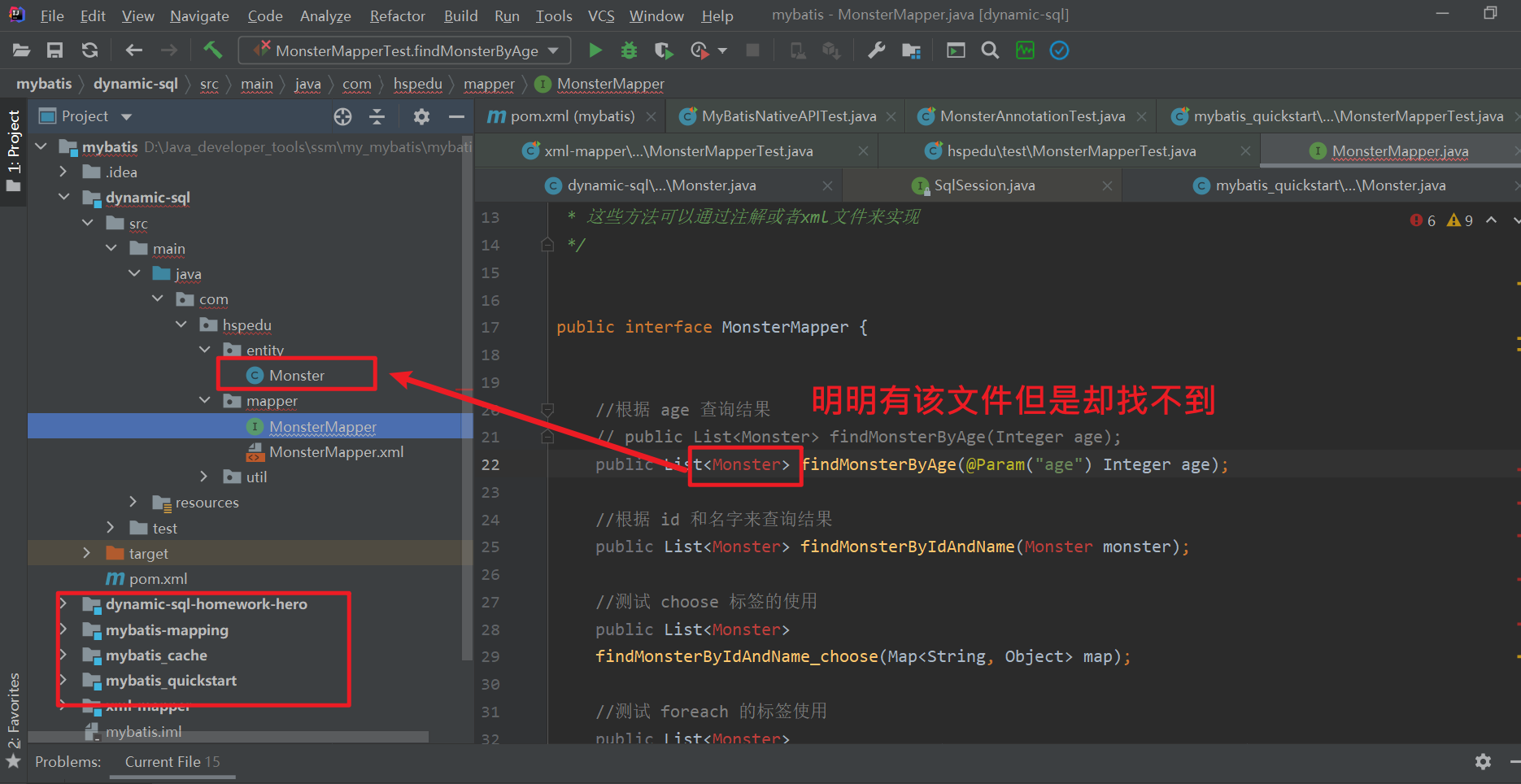Click findMonsterByAge method name on line 22

point(878,464)
